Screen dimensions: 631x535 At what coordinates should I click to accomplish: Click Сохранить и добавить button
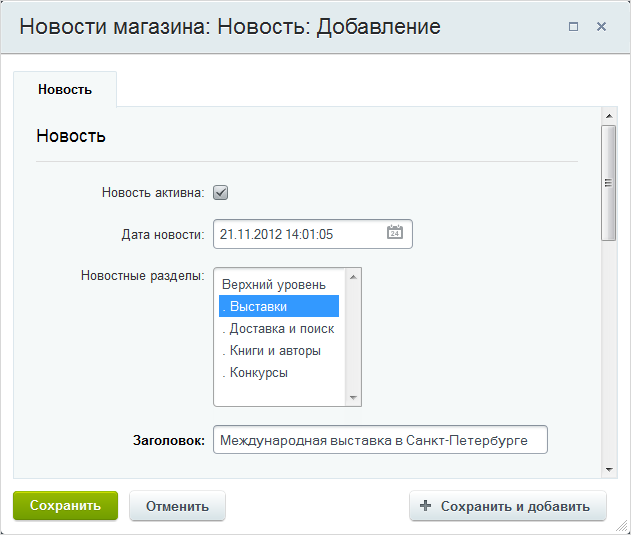[x=508, y=506]
